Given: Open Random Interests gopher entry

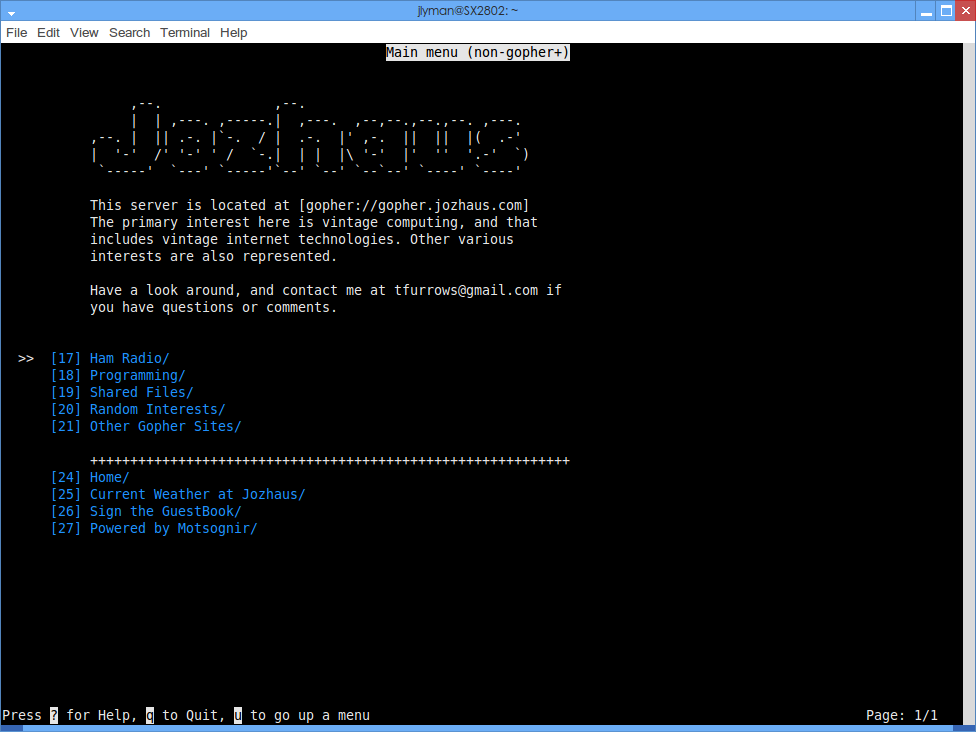Looking at the screenshot, I should coord(157,409).
